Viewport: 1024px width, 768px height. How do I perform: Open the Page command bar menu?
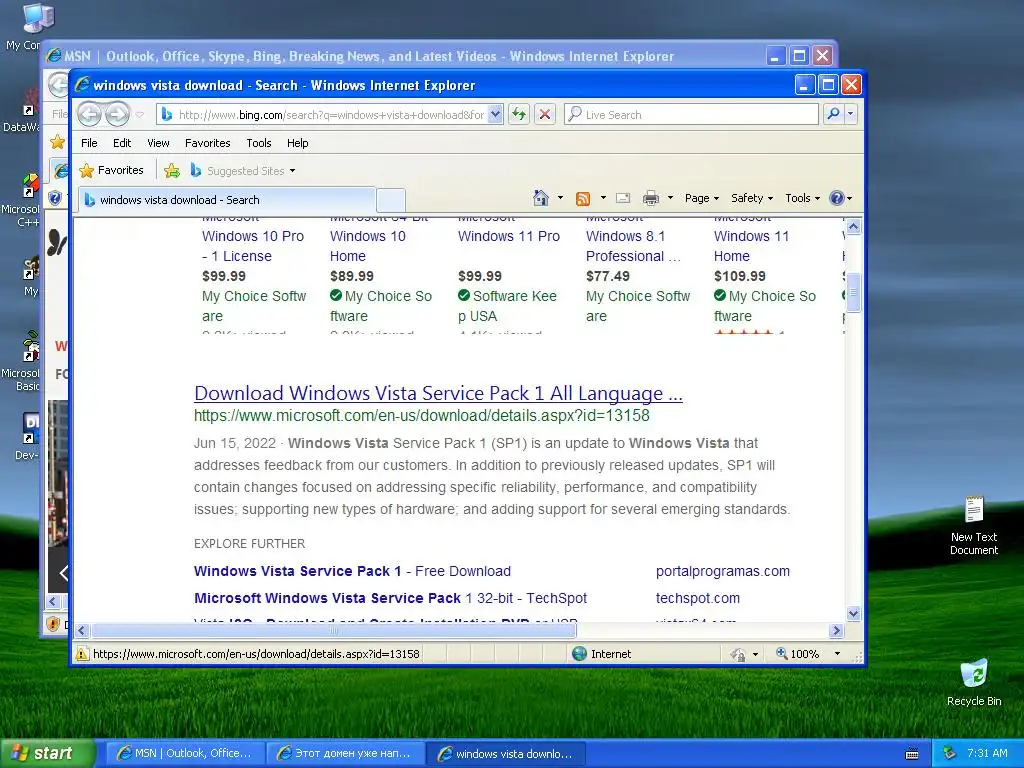(x=701, y=198)
